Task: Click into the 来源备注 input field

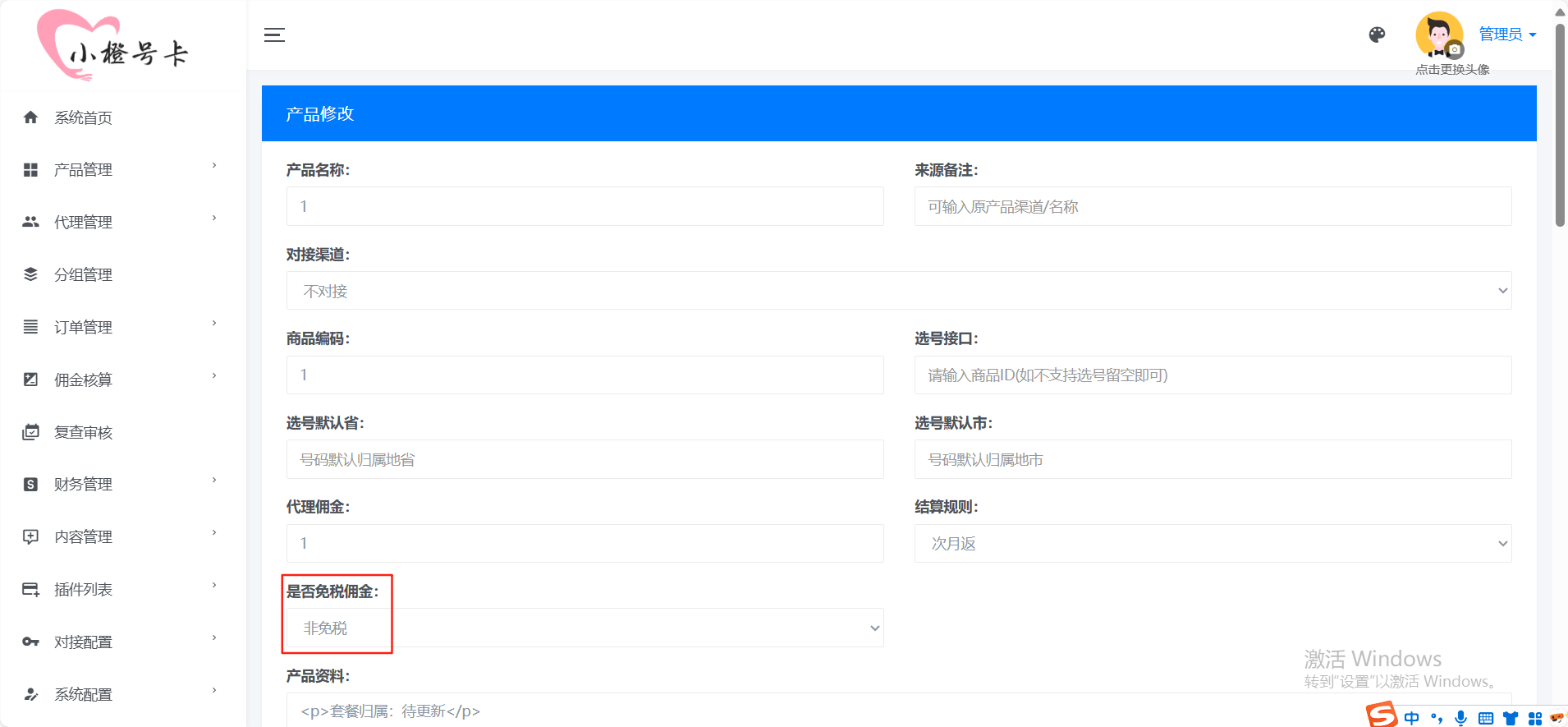Action: [1213, 206]
